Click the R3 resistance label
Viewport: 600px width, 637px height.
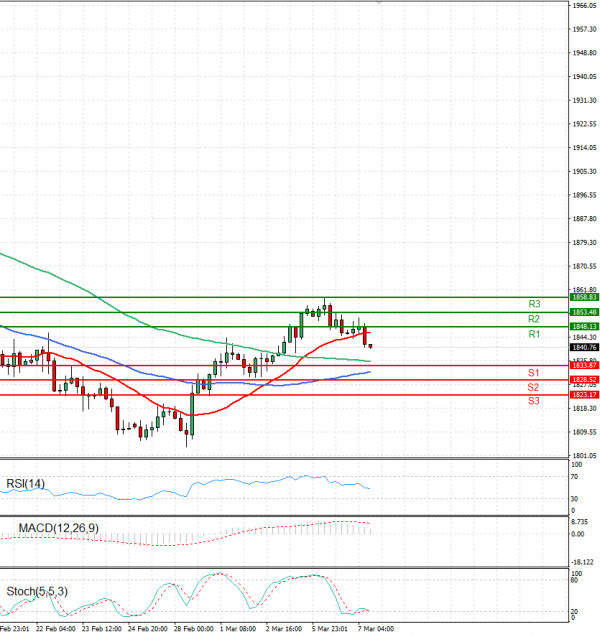(x=534, y=304)
